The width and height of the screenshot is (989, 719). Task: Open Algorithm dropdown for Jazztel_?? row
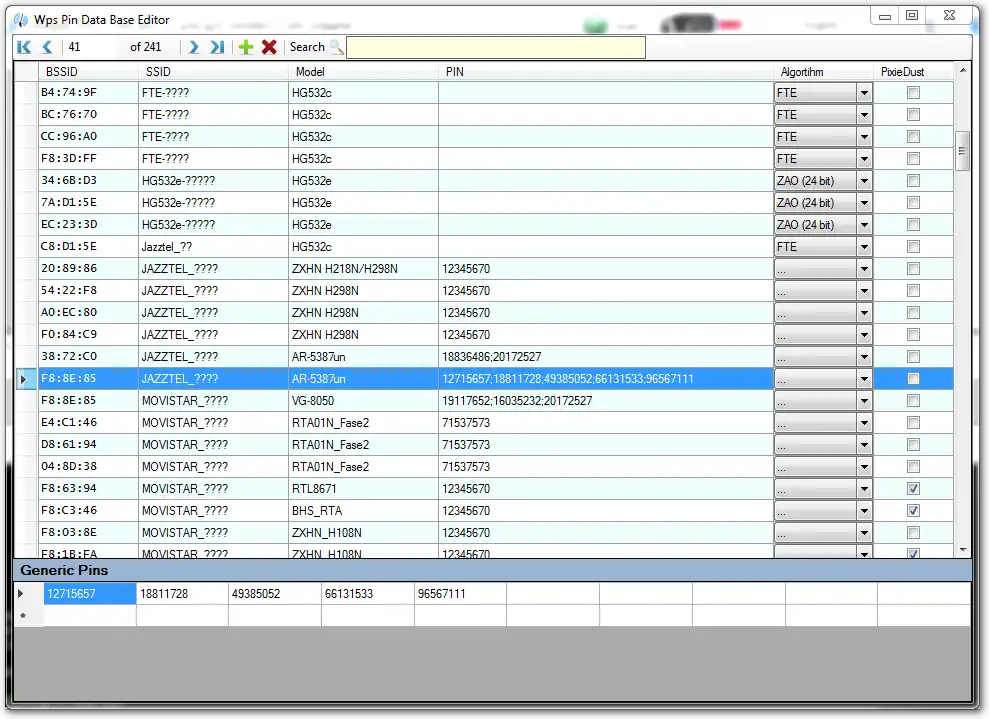point(864,247)
